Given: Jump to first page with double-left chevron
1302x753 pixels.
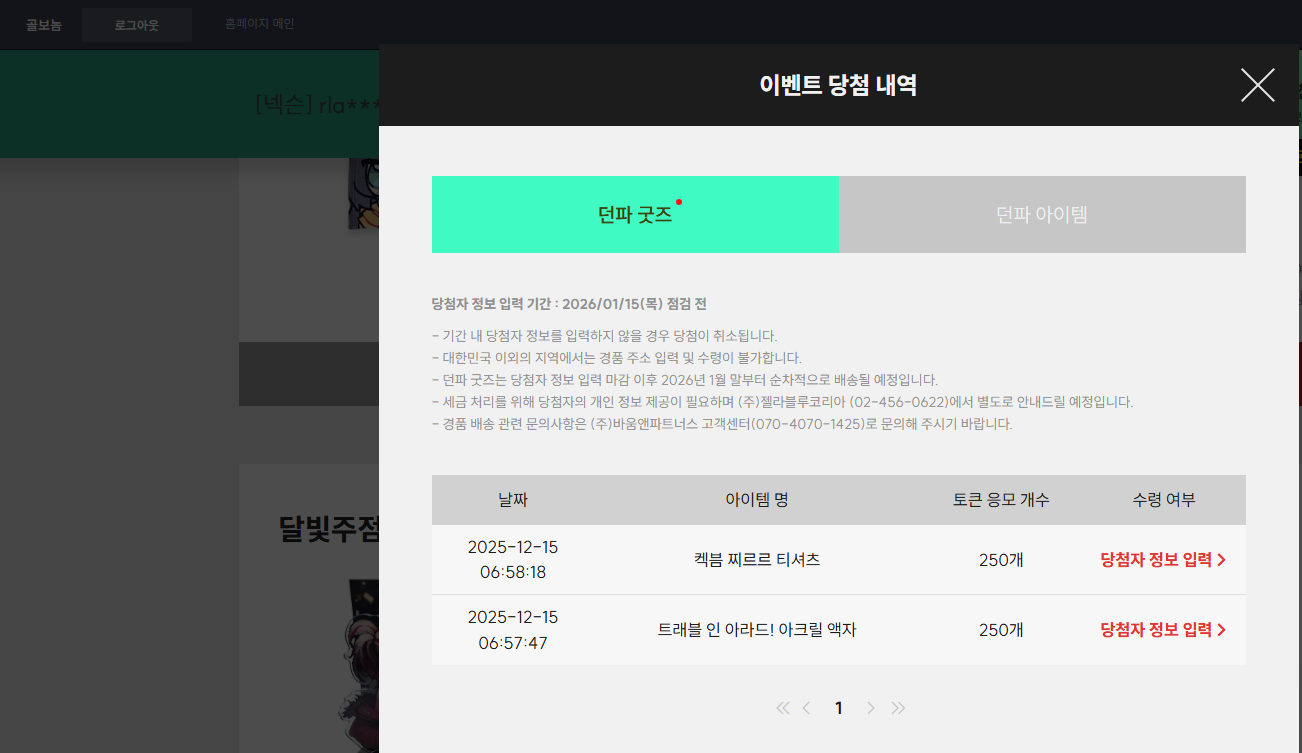Looking at the screenshot, I should [782, 708].
